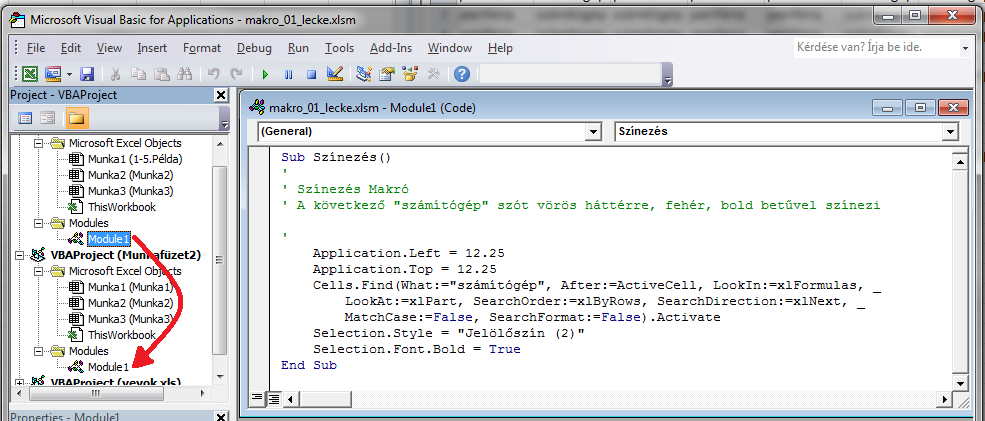Screen dimensions: 985x421
Task: Open the Toolbox hammer-and-wrench icon
Action: 433,74
